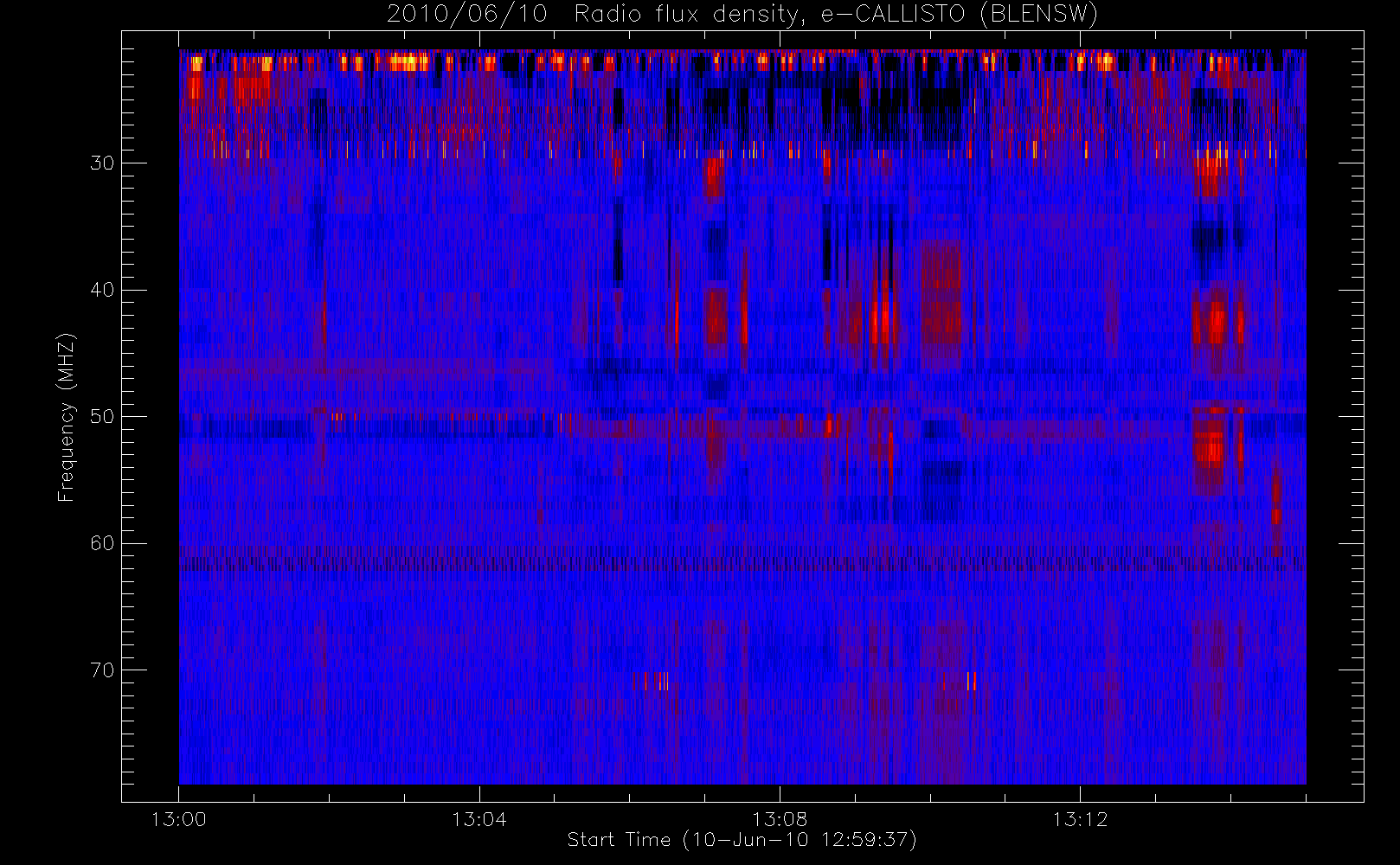Click the 13:08 time tick label
The width and height of the screenshot is (1400, 865).
tap(780, 819)
